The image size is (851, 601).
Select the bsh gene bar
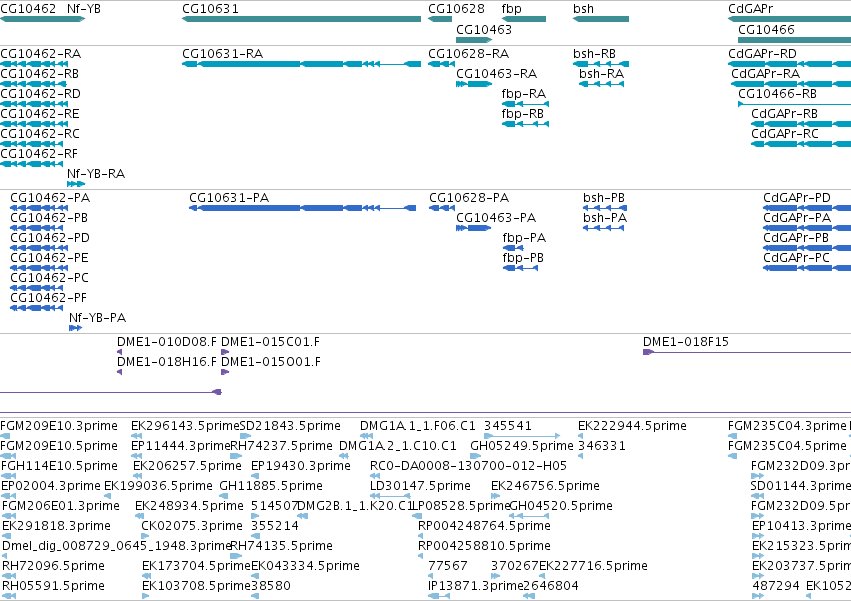(601, 19)
